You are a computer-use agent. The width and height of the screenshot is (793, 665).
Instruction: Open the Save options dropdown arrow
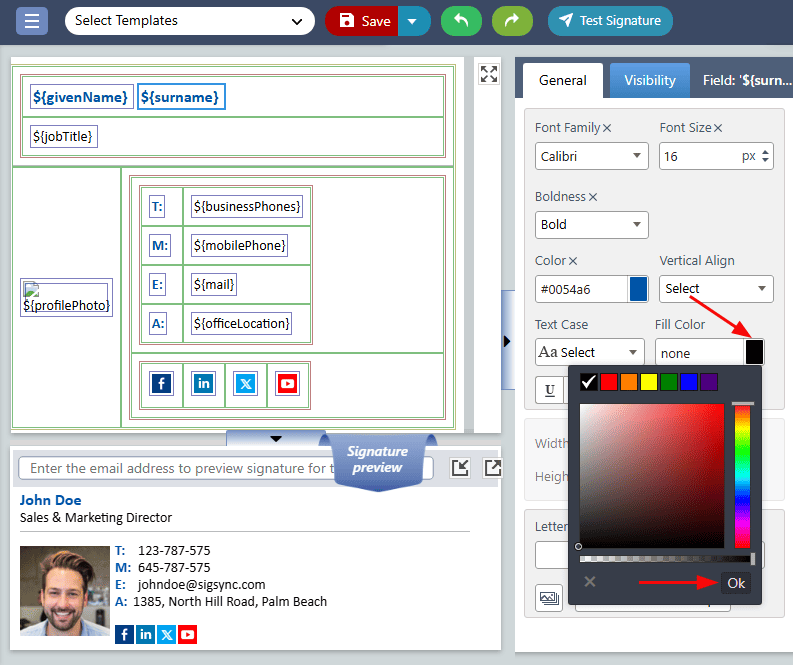(x=414, y=21)
